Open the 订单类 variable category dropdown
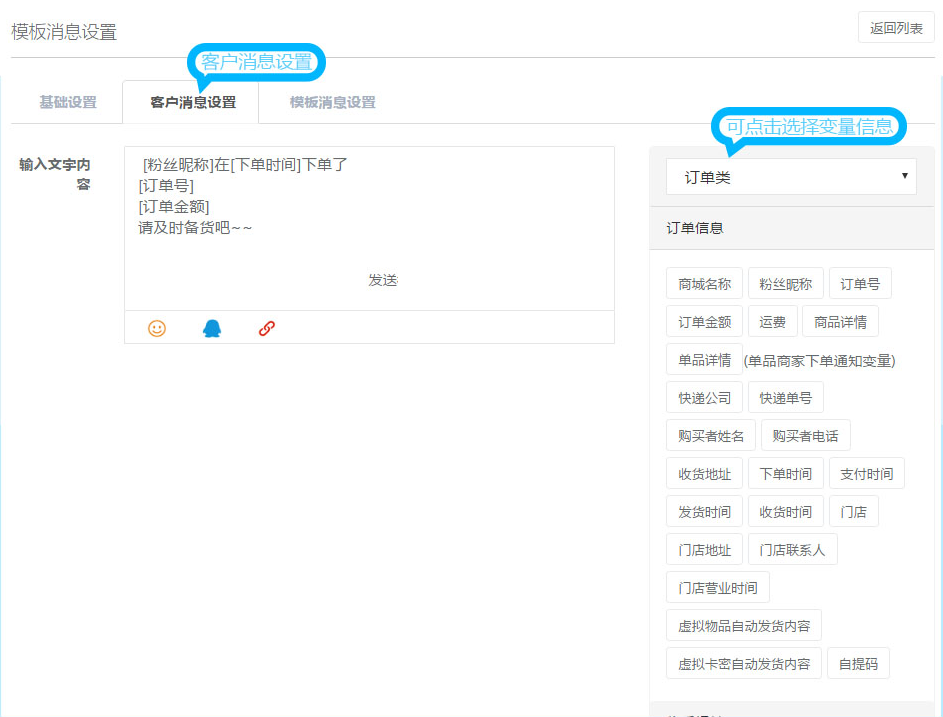Viewport: 943px width, 717px height. (791, 177)
